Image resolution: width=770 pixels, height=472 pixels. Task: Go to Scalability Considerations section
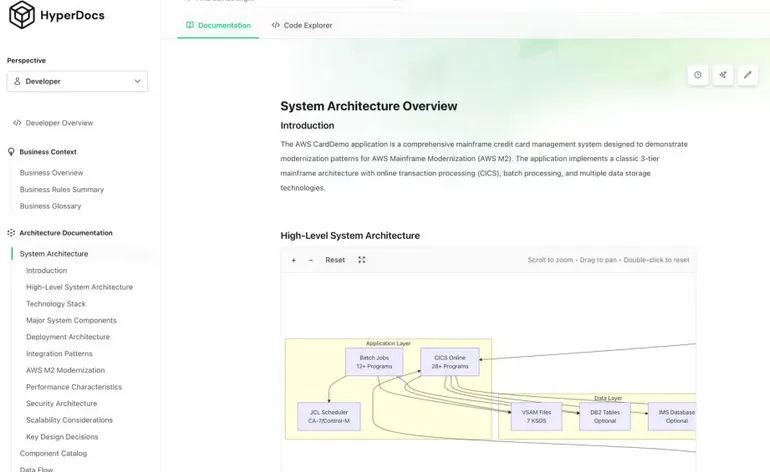(x=70, y=420)
